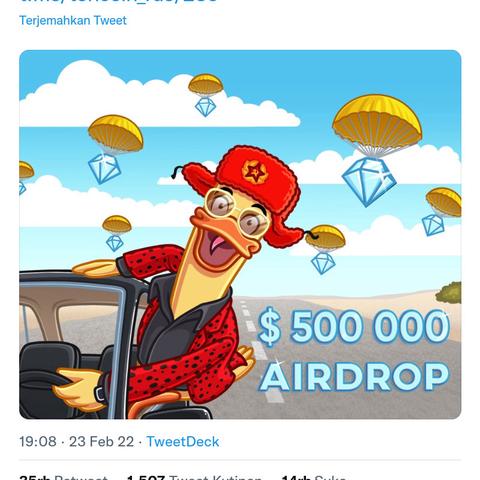Screen dimensions: 480x480
Task: Click the duck's round glasses
Action: point(237,211)
